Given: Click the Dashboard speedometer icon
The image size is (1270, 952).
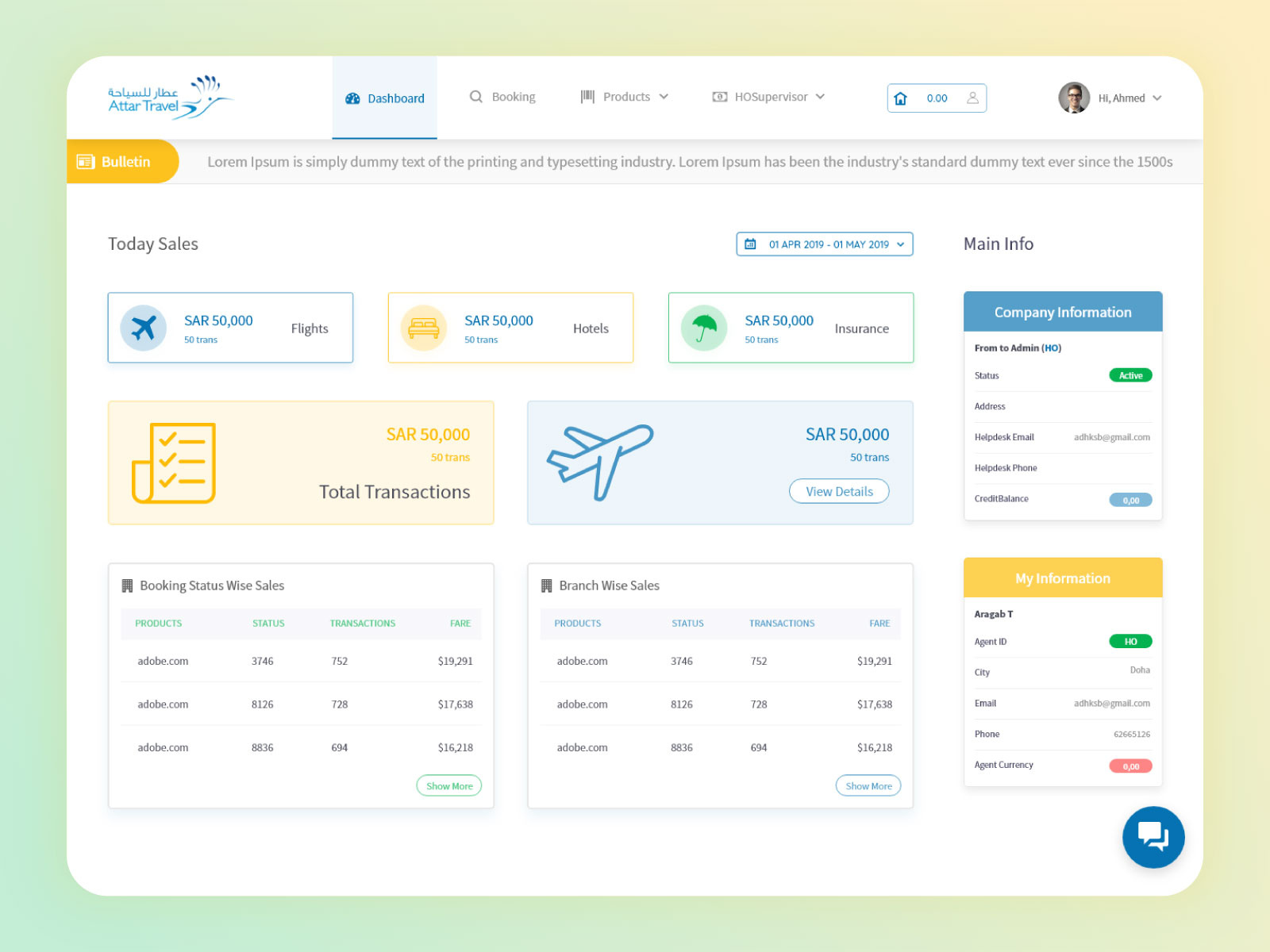Looking at the screenshot, I should [x=352, y=98].
